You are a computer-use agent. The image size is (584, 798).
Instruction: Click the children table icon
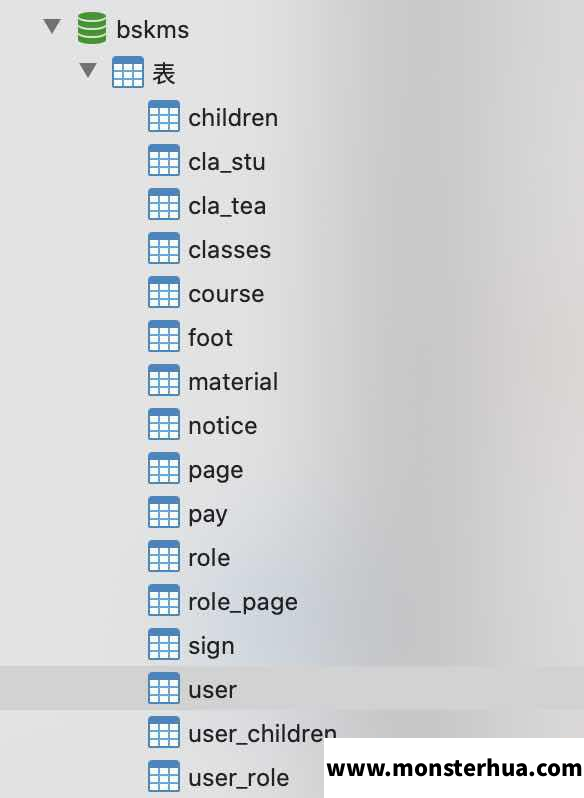(x=164, y=117)
